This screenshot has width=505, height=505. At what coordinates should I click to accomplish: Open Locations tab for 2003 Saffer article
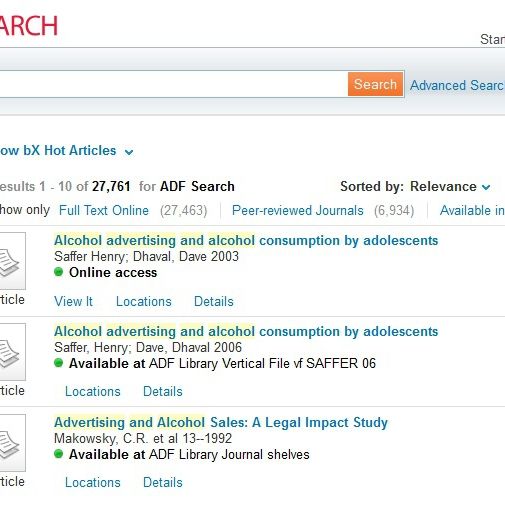(144, 301)
